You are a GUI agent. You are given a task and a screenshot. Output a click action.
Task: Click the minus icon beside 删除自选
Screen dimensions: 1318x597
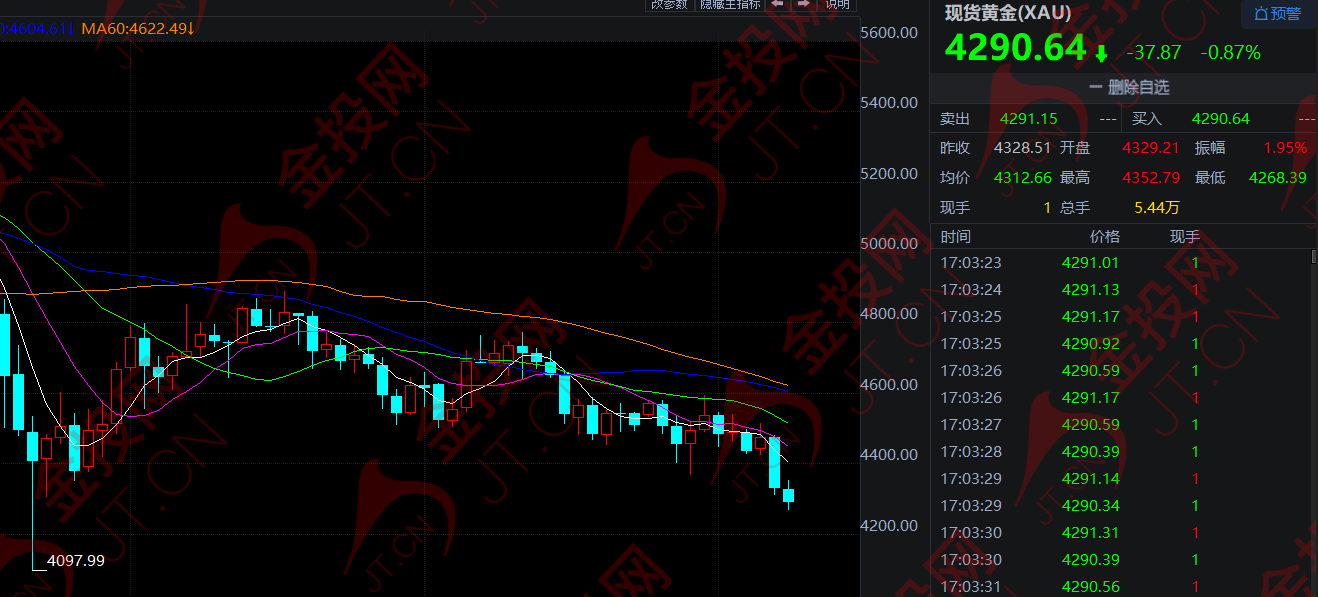(1095, 88)
